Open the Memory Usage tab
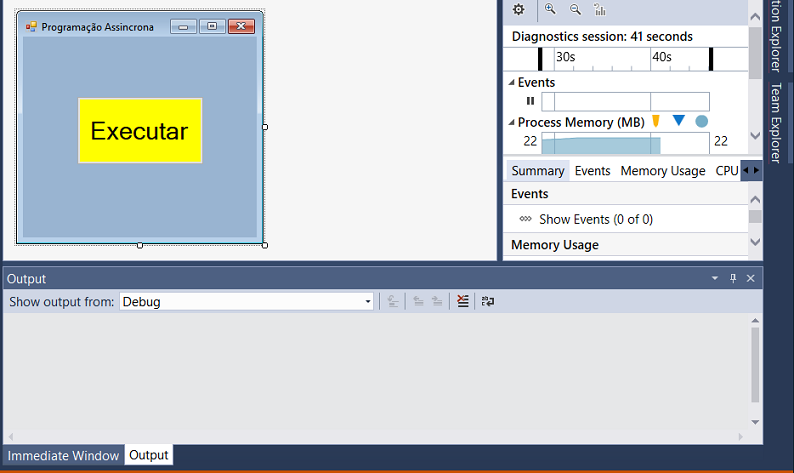This screenshot has width=794, height=473. point(663,171)
